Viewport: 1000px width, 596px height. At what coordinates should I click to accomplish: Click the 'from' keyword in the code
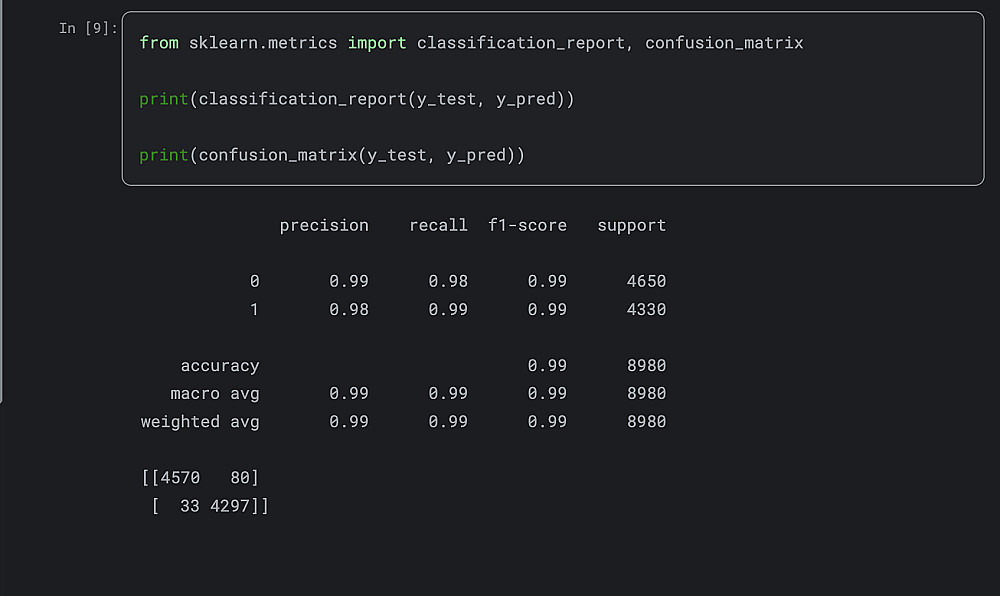[159, 43]
